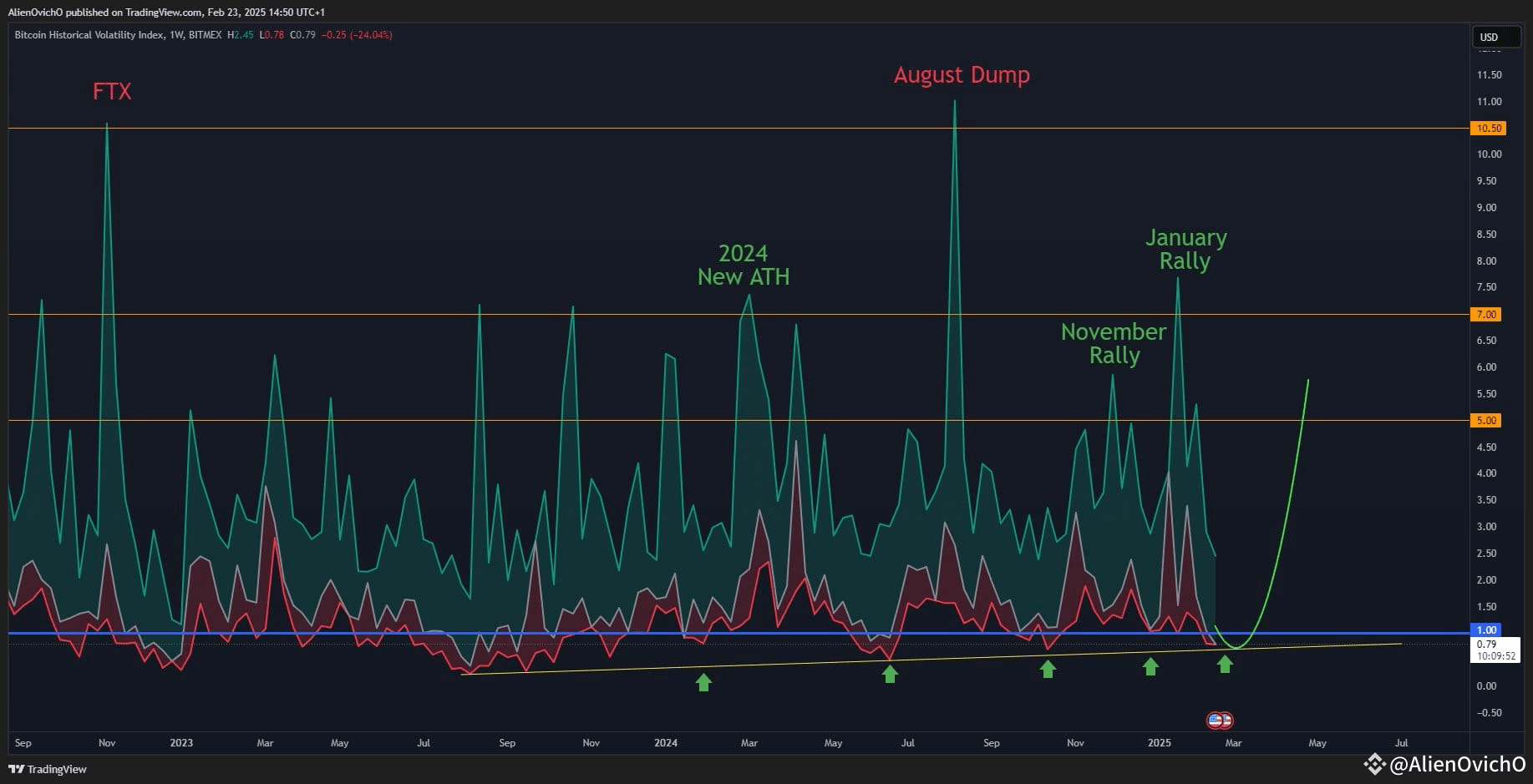Click 8.50 on the price axis
This screenshot has width=1533, height=784.
tap(1486, 235)
